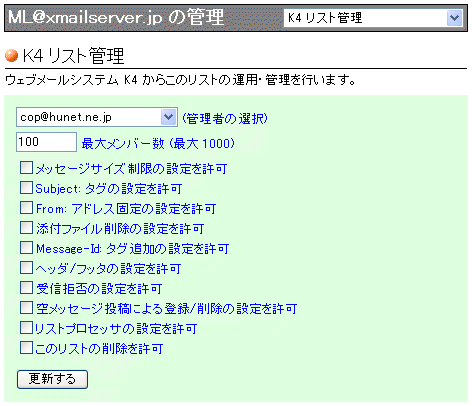
Task: Expand the cop@hunet.ne.jp administrator dropdown
Action: click(x=97, y=117)
